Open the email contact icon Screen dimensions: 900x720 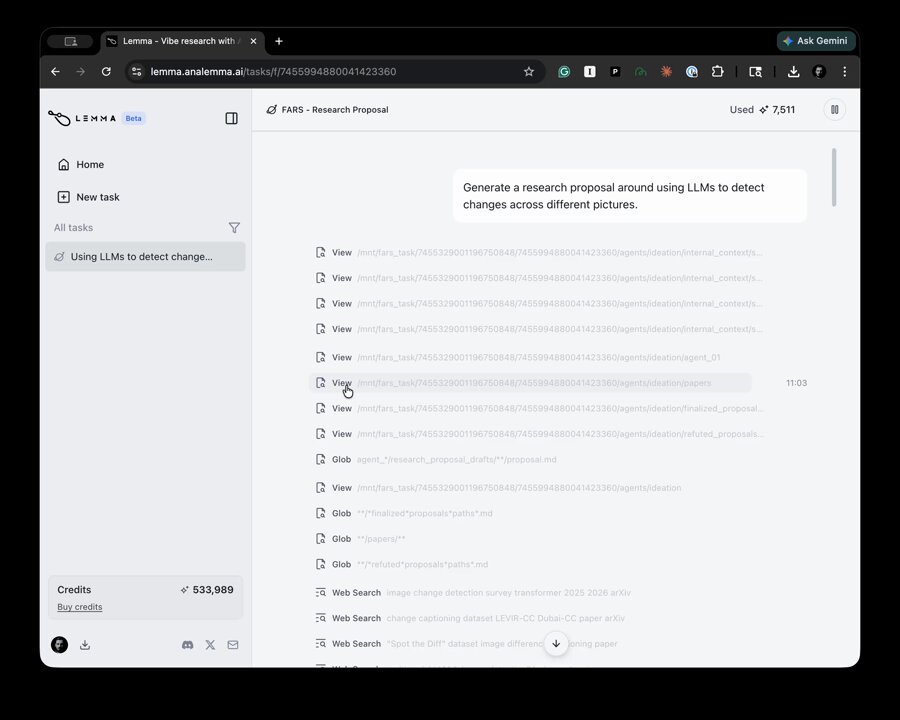point(232,645)
